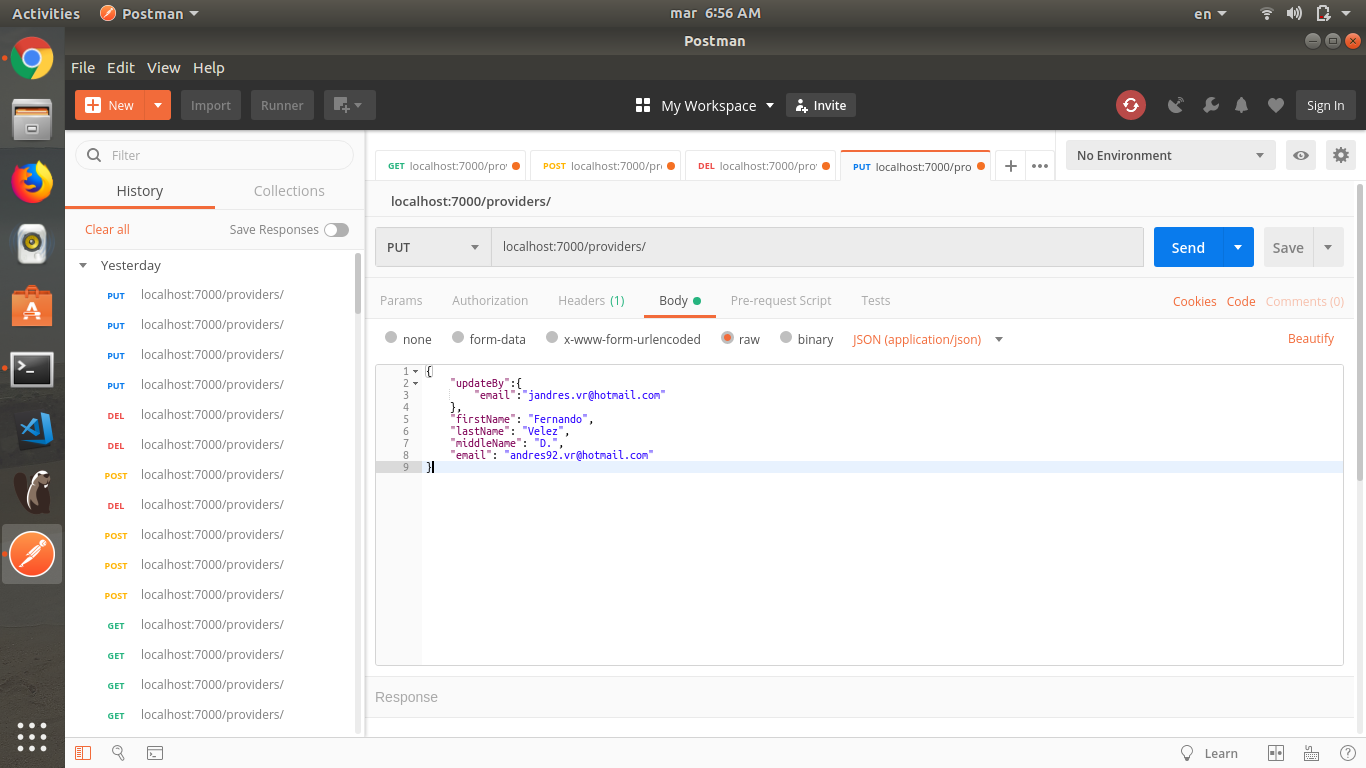Select the form-data body type radio
The height and width of the screenshot is (768, 1366).
click(x=458, y=338)
